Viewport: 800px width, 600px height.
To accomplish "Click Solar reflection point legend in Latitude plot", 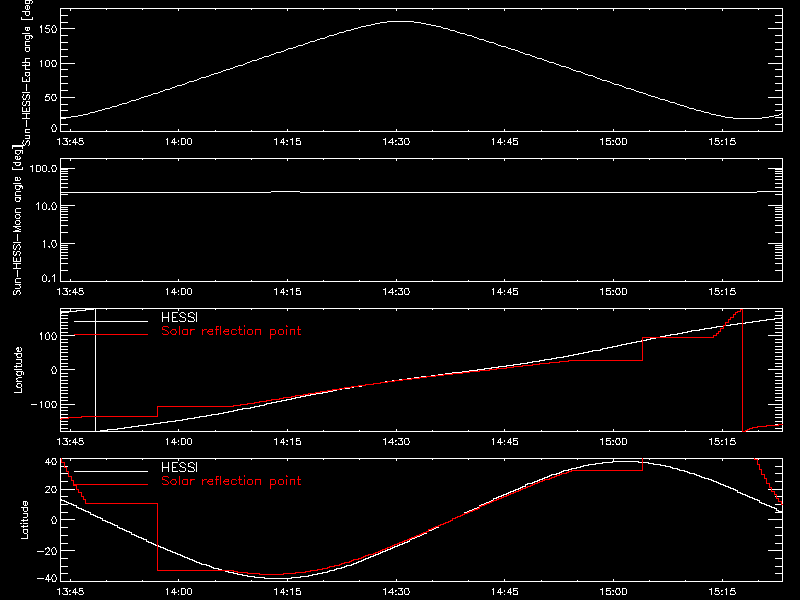I will (231, 481).
